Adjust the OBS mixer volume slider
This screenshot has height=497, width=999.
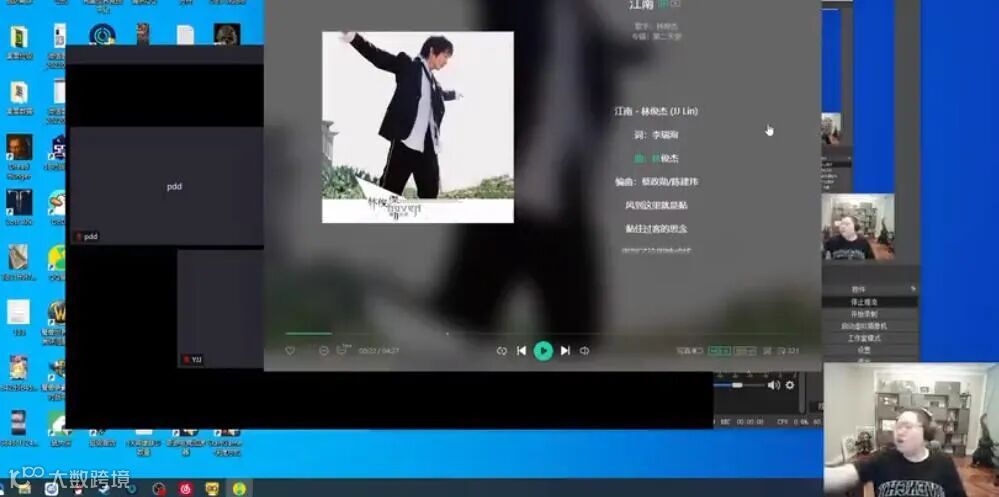click(x=738, y=385)
